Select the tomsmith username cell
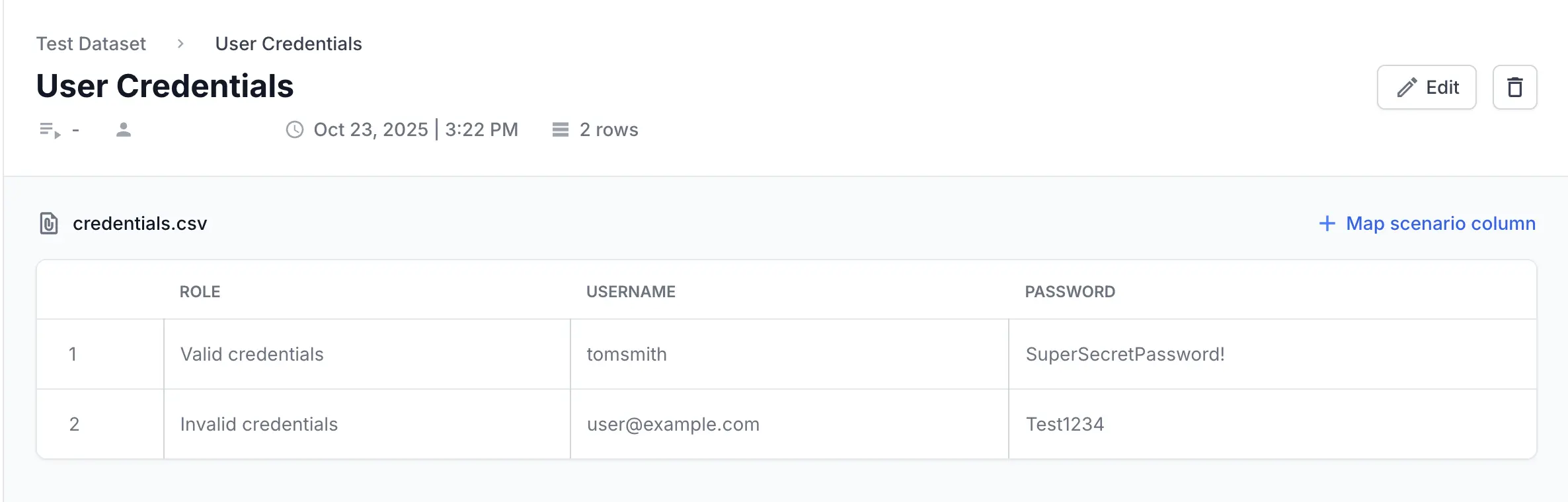This screenshot has height=502, width=1568. point(627,355)
